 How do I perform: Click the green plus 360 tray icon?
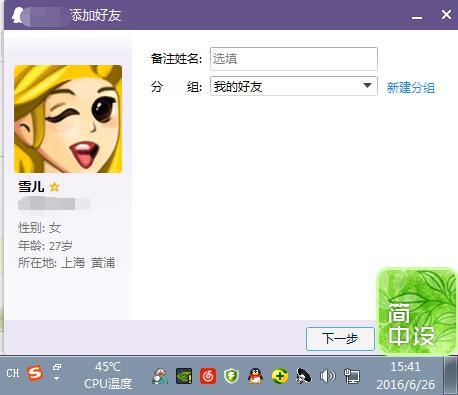point(280,376)
